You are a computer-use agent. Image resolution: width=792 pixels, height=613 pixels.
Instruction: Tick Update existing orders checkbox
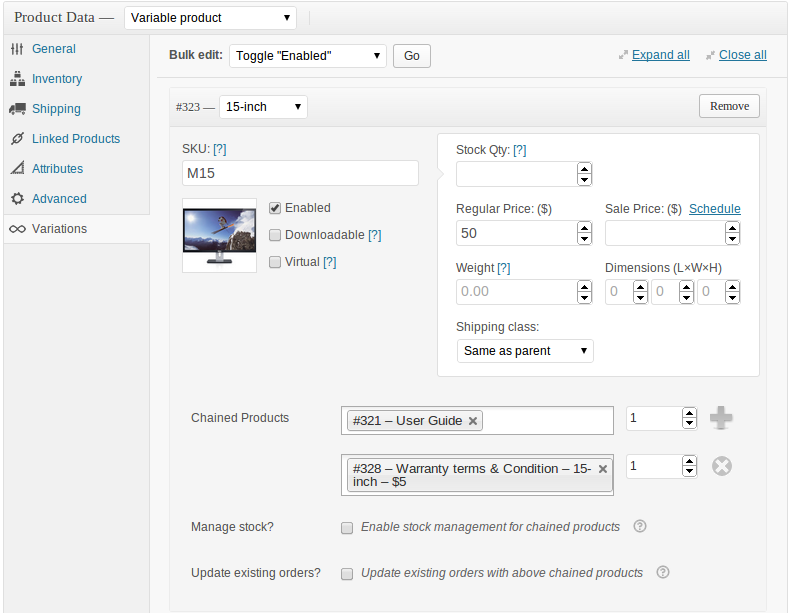coord(347,574)
